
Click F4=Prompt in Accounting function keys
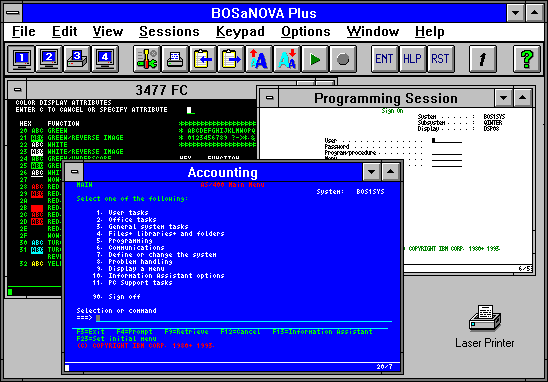click(x=135, y=332)
